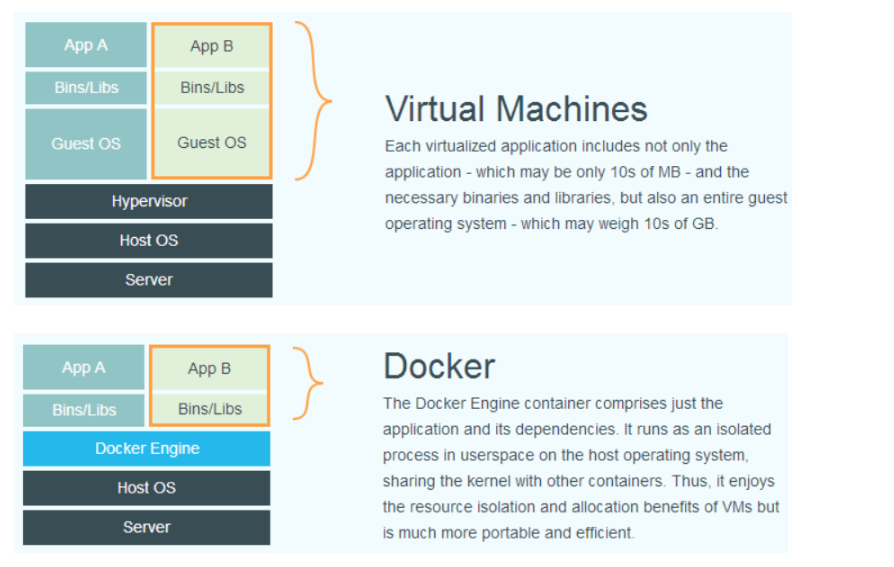Click text 'application and its dependencies'
894x567 pixels.
pyautogui.click(x=499, y=430)
